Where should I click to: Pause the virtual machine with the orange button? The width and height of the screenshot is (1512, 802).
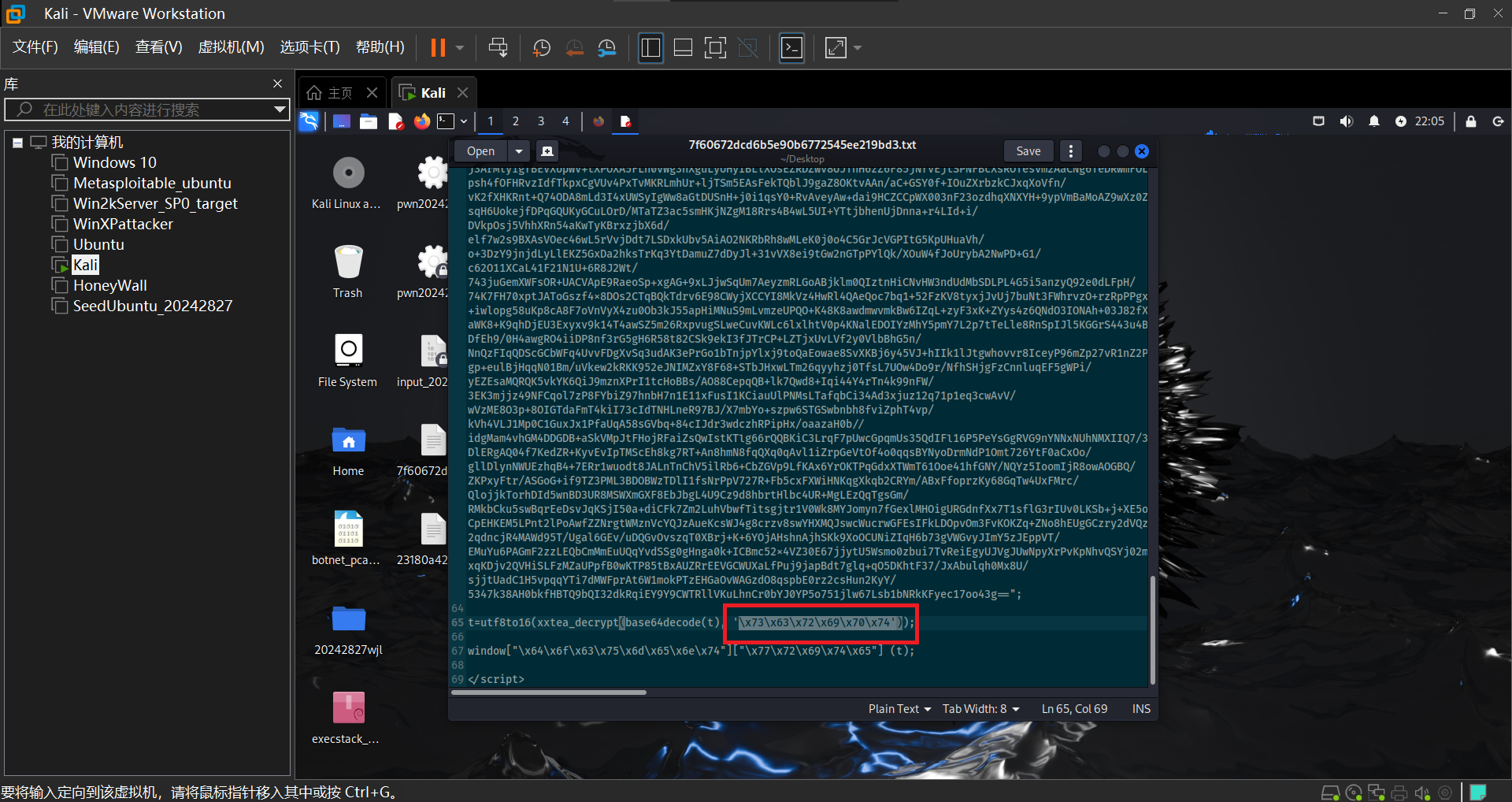[438, 48]
